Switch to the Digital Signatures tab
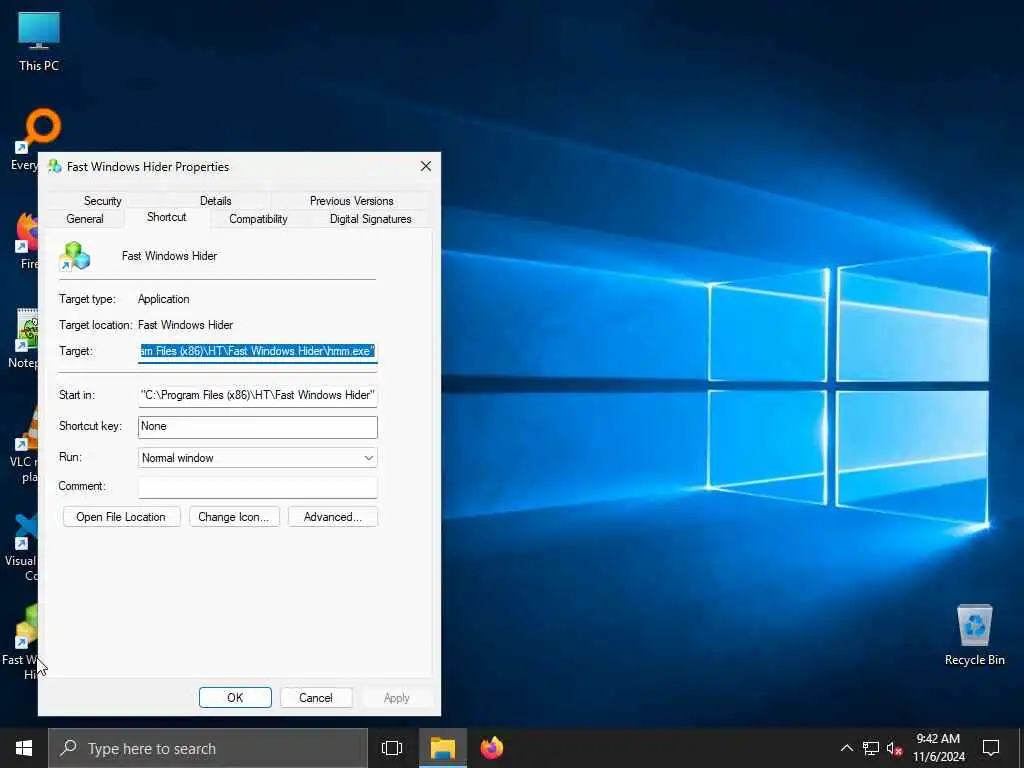This screenshot has height=768, width=1024. pyautogui.click(x=370, y=219)
